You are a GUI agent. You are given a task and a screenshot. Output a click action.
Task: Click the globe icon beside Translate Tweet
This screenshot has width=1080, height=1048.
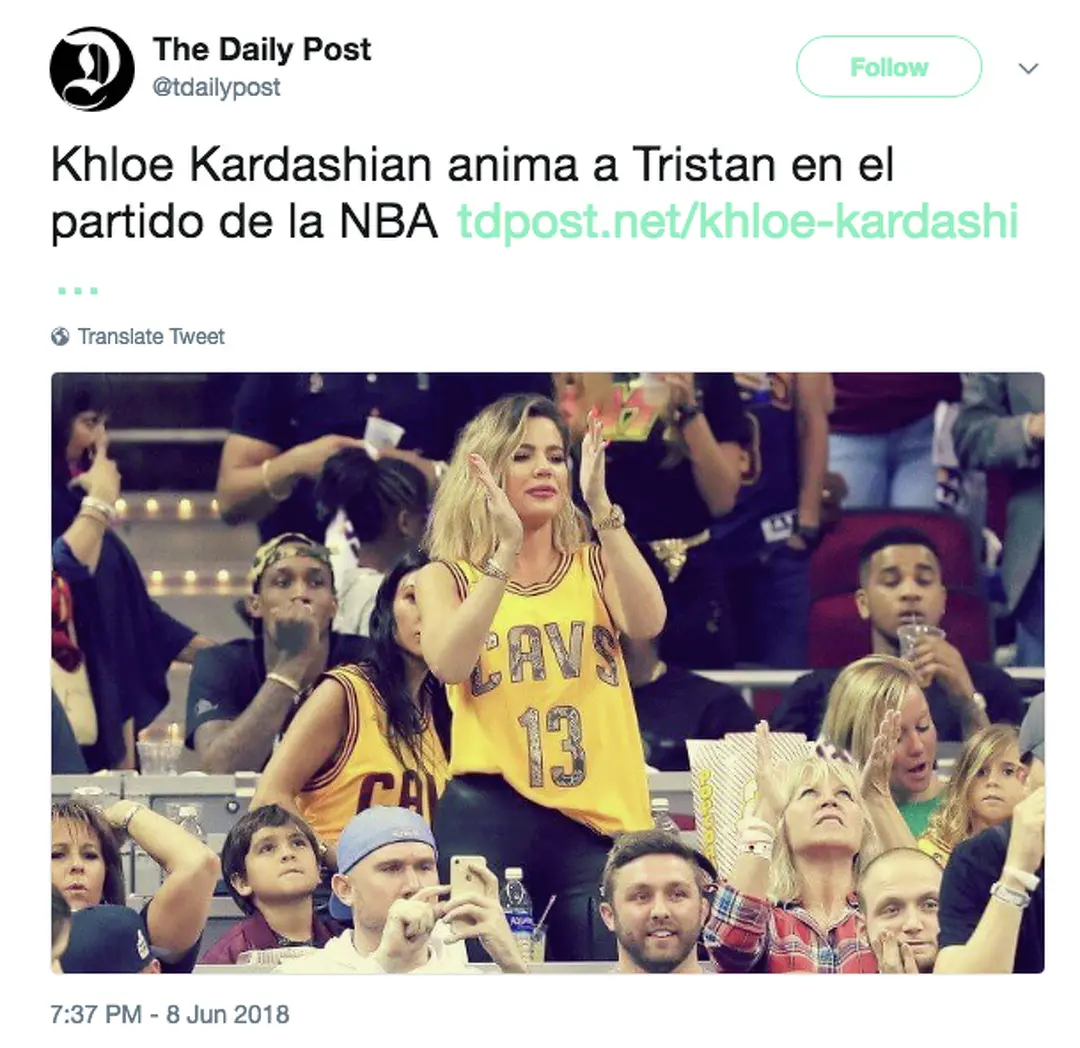(60, 337)
